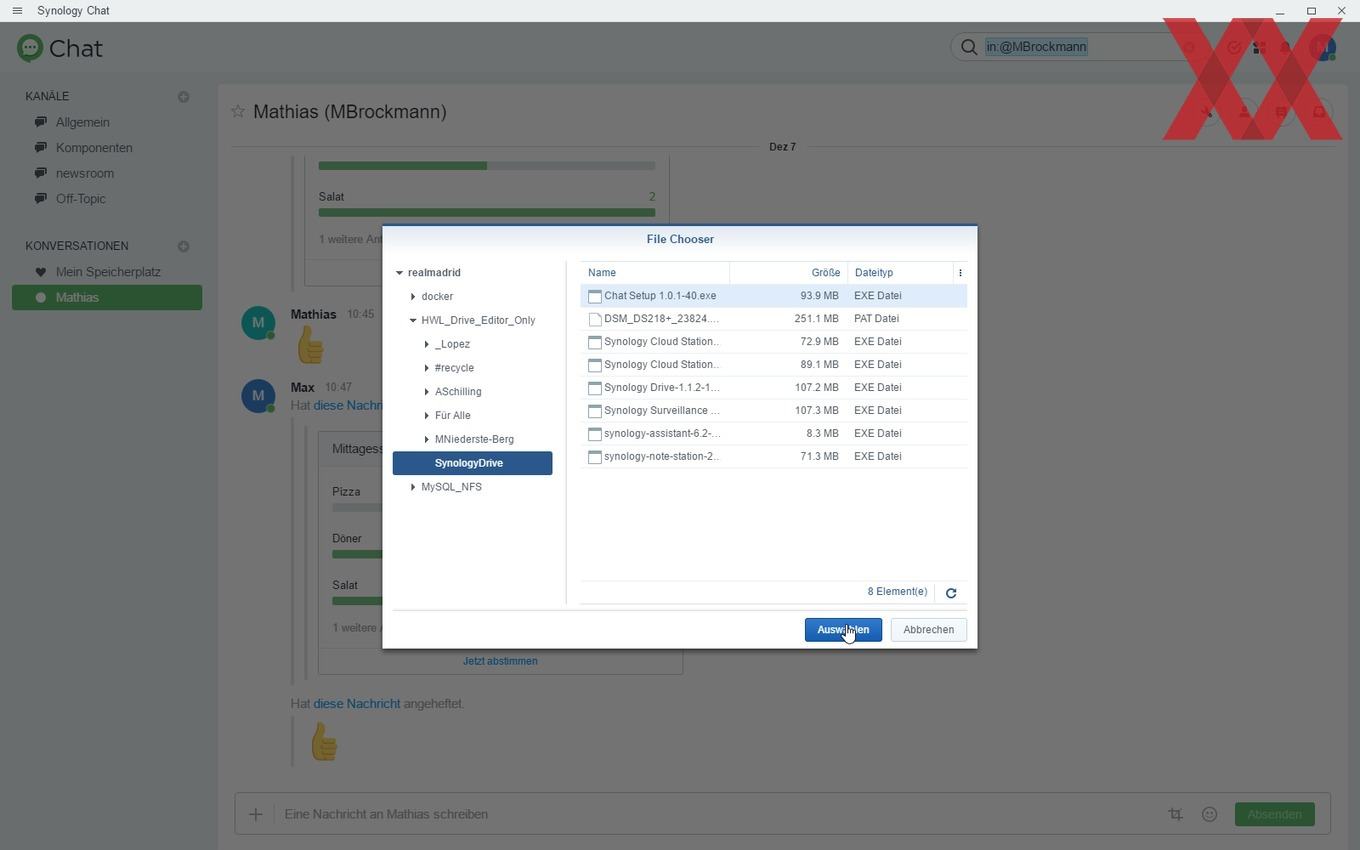Click file icon of DSM_DS218+ PAT file
Image resolution: width=1360 pixels, height=850 pixels.
point(595,319)
